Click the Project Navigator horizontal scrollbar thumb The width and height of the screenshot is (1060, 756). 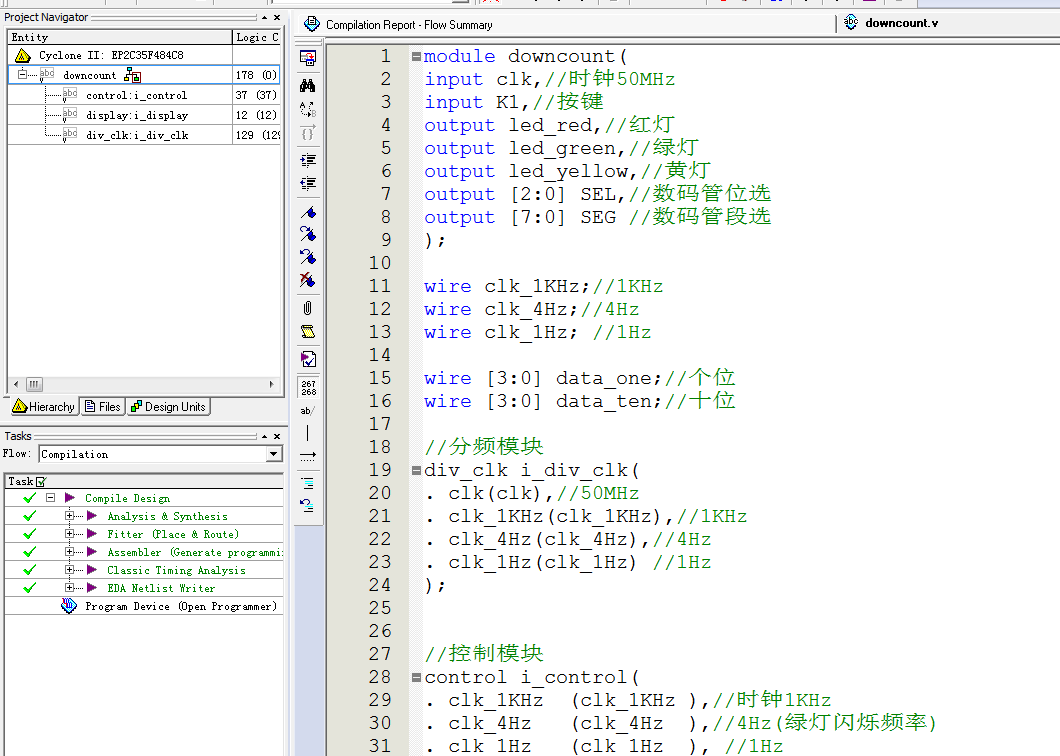(x=34, y=384)
